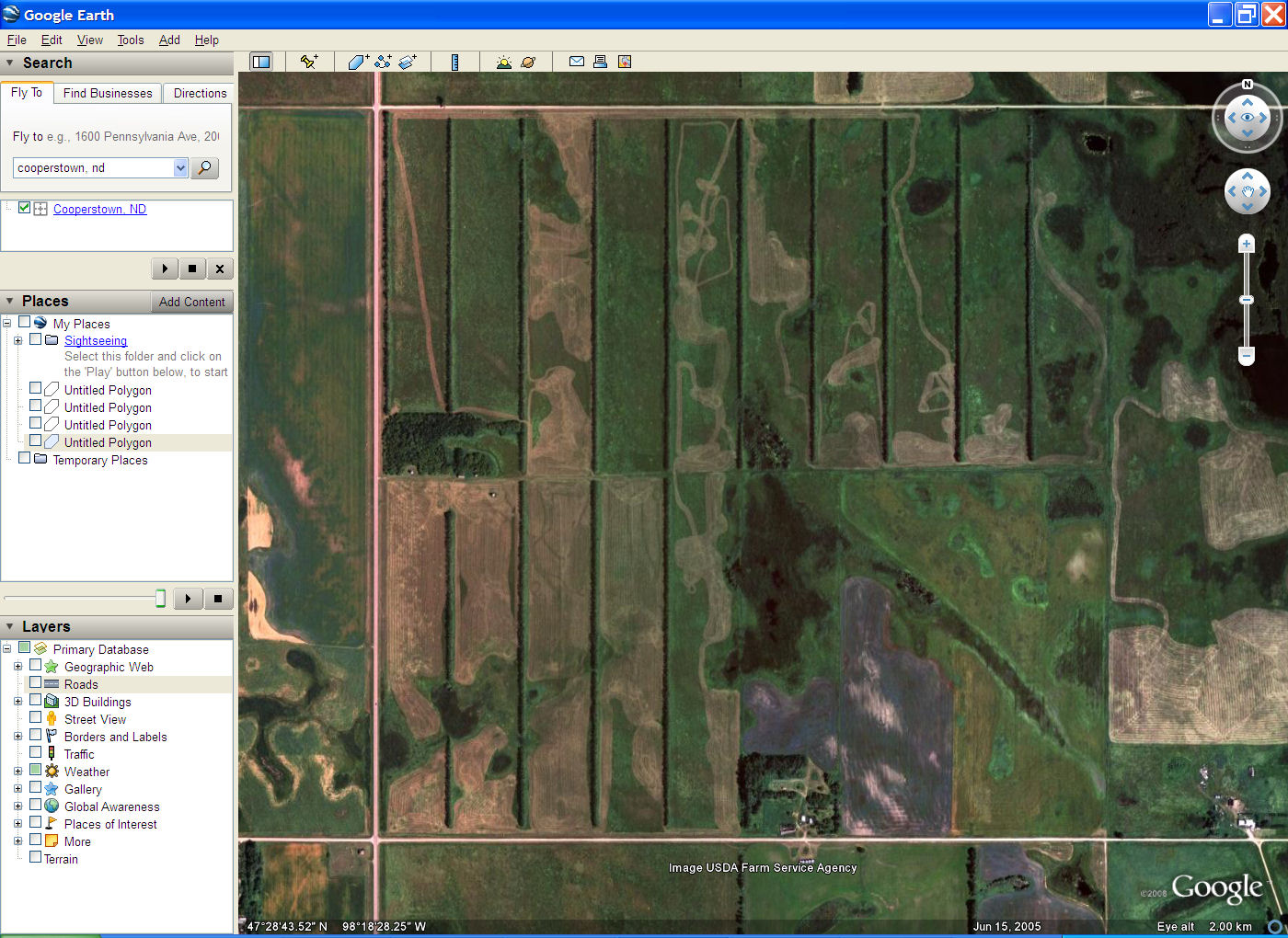Collapse the Primary Database tree node

coord(6,649)
